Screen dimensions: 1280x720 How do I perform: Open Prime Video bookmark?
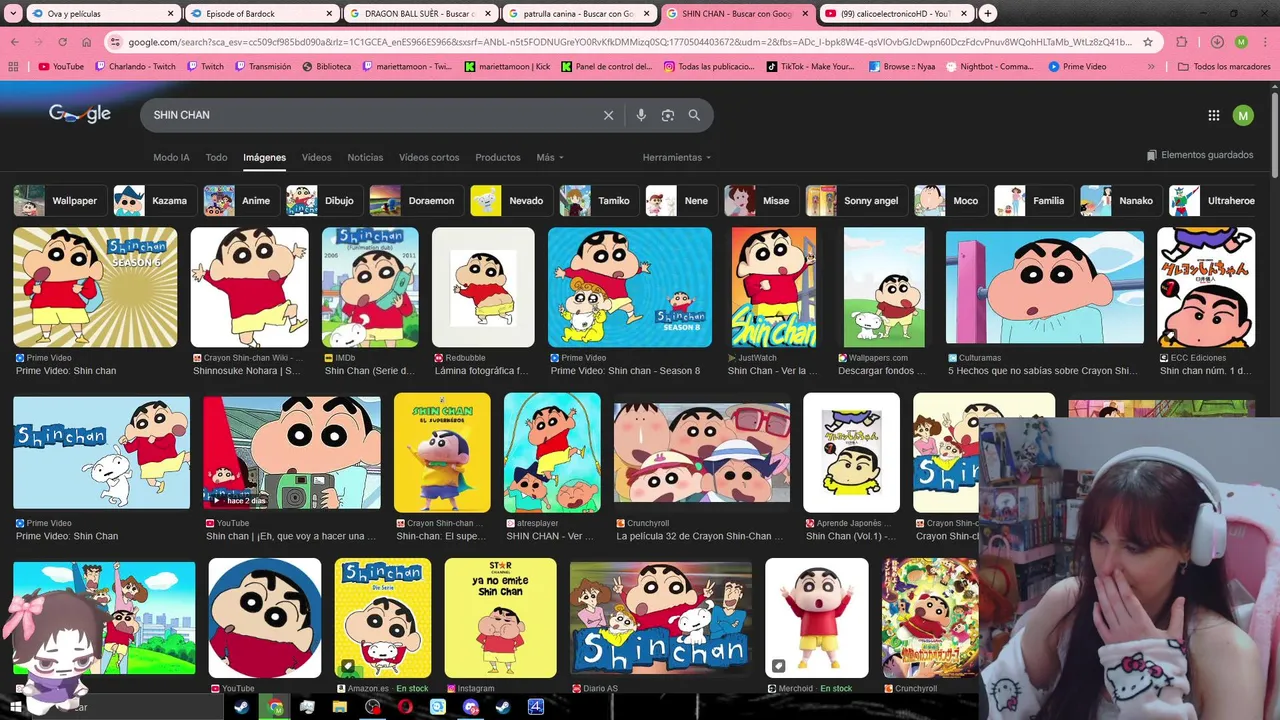click(x=1077, y=67)
